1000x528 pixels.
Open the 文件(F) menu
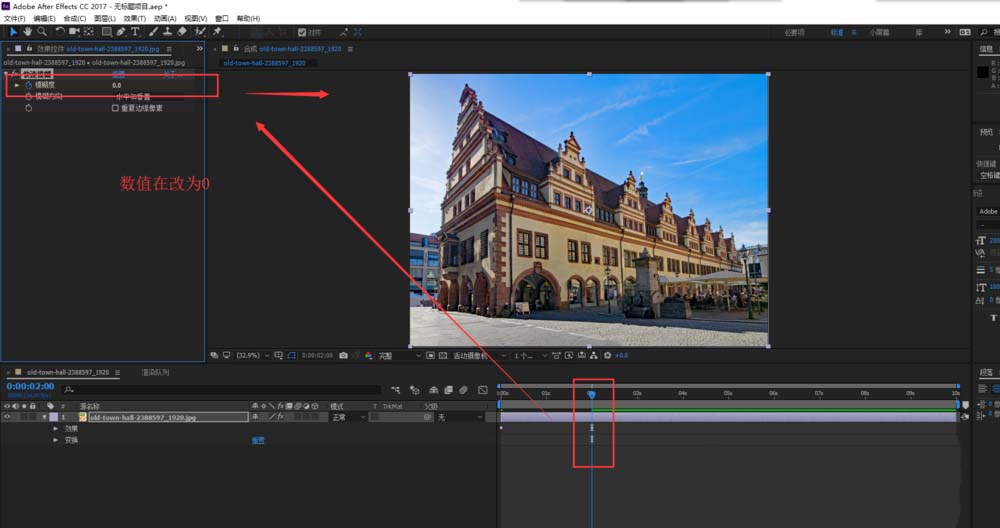point(15,18)
